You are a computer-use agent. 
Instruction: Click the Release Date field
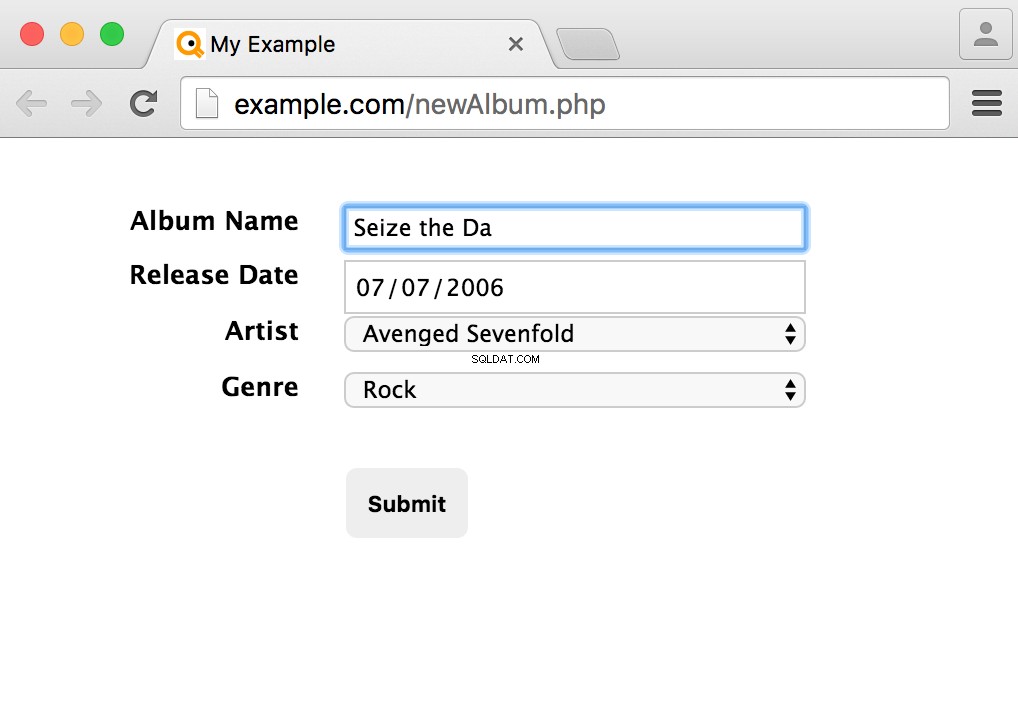pos(575,287)
